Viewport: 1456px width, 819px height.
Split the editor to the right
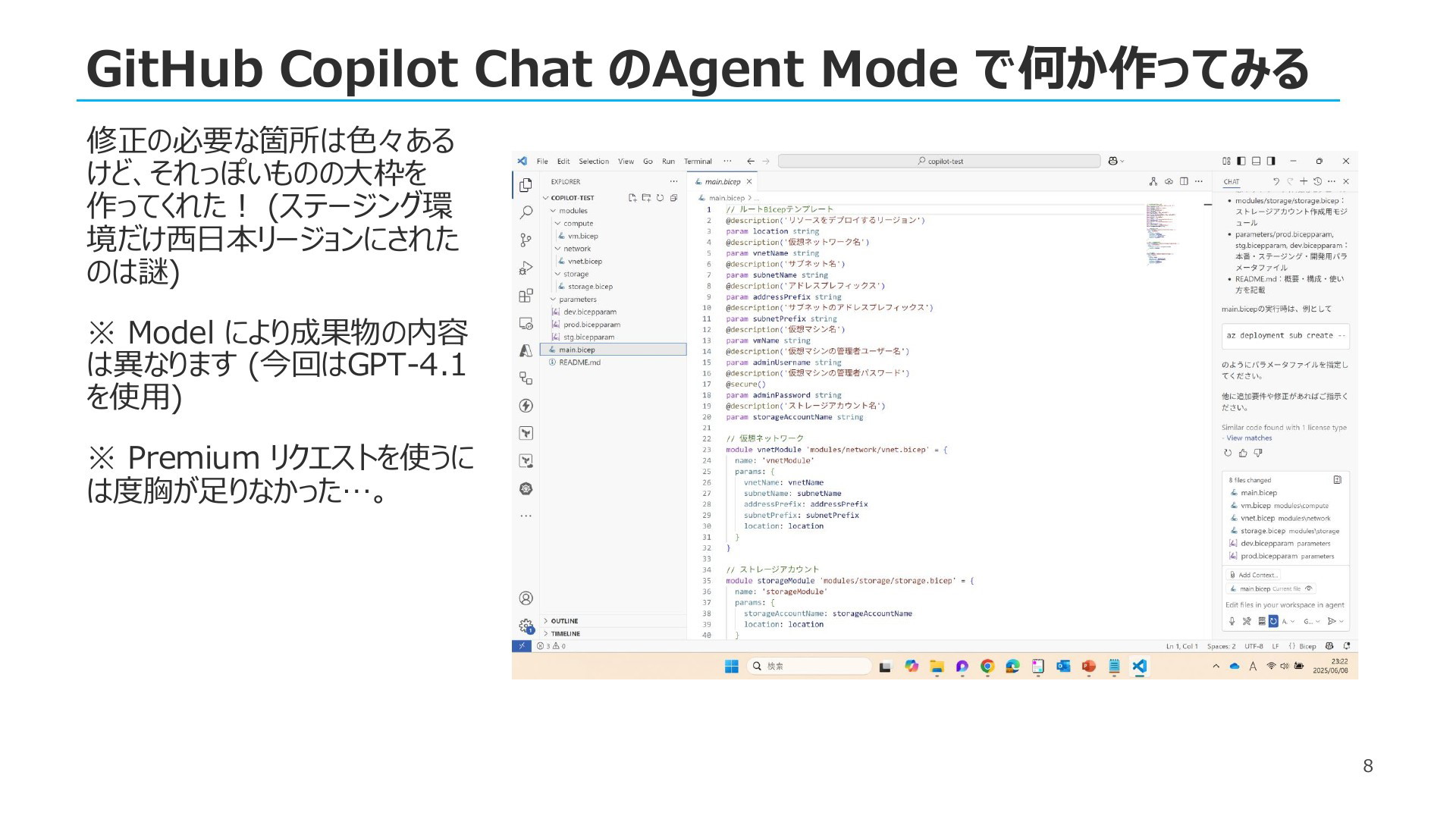click(1184, 181)
